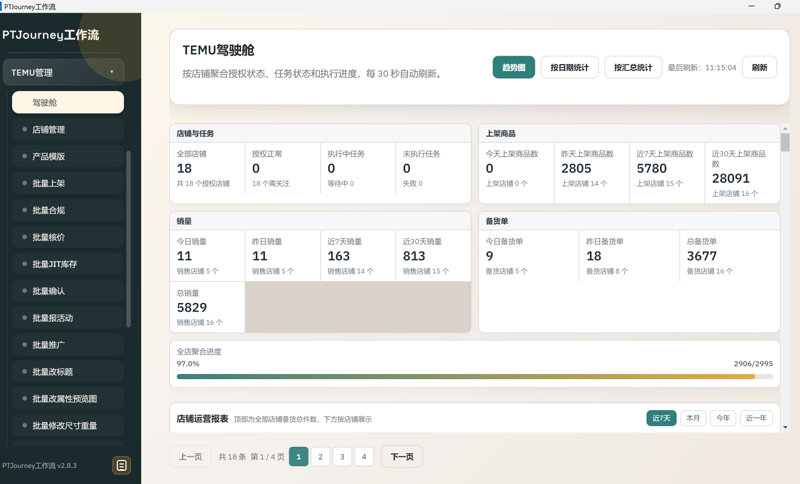Maximize the PTJourney工作流 window
Viewport: 800px width, 484px height.
pyautogui.click(x=777, y=6)
